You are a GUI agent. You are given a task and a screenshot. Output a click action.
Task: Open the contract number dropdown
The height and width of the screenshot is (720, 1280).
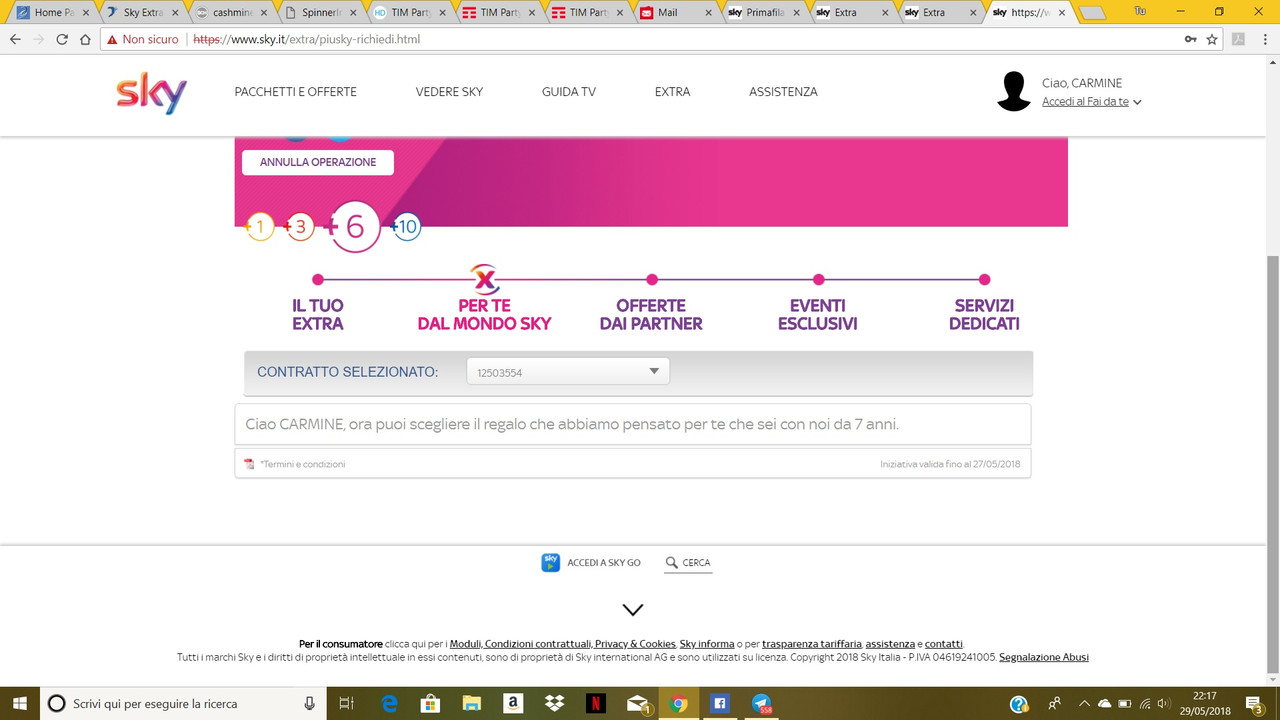[x=568, y=372]
